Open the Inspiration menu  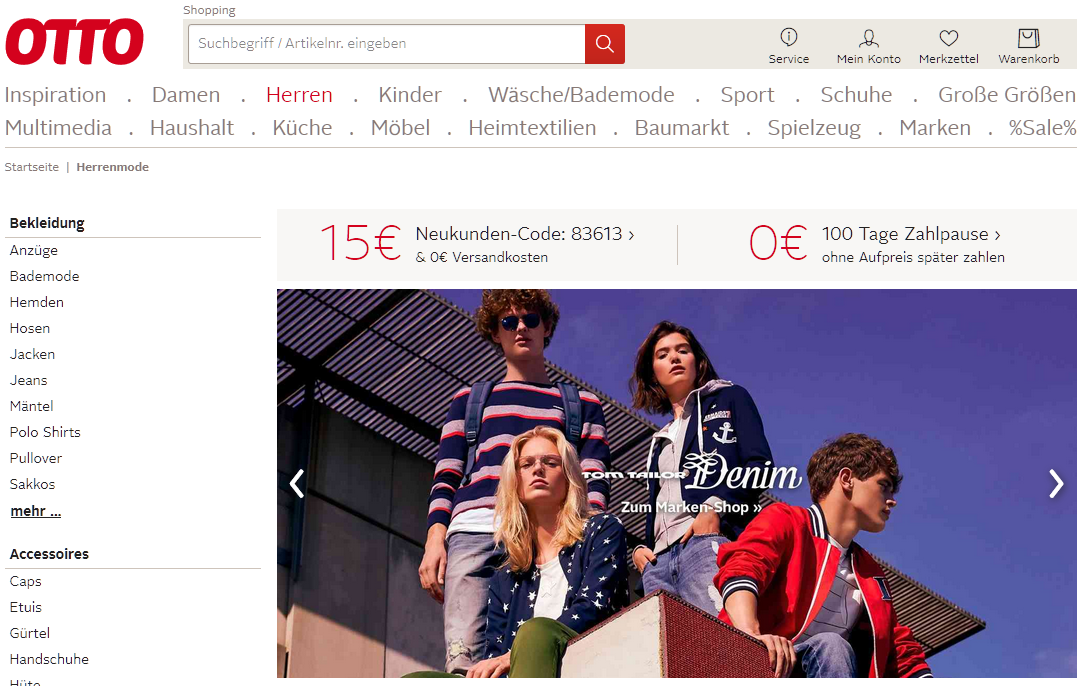55,94
